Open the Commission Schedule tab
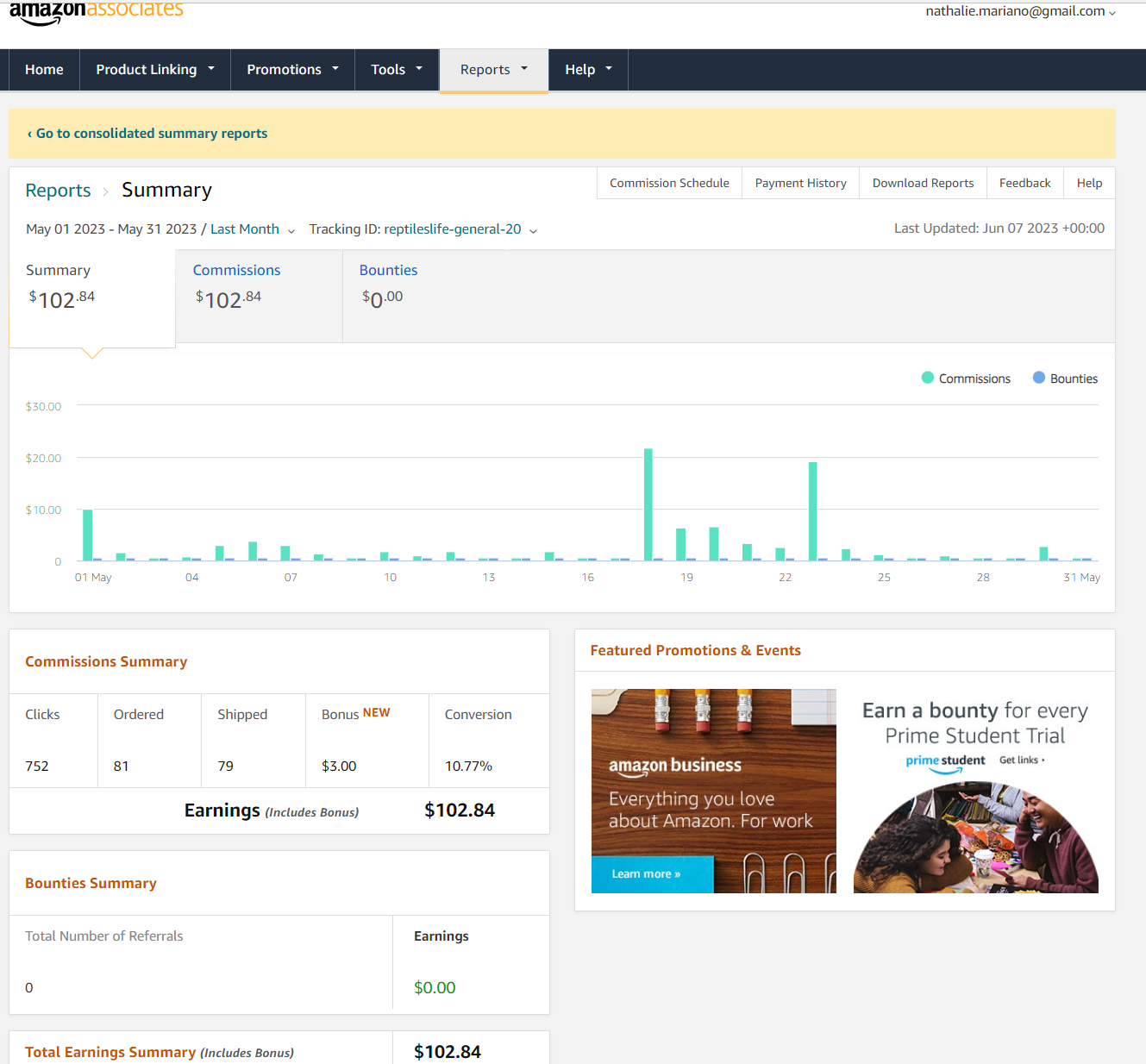The width and height of the screenshot is (1146, 1064). 669,183
